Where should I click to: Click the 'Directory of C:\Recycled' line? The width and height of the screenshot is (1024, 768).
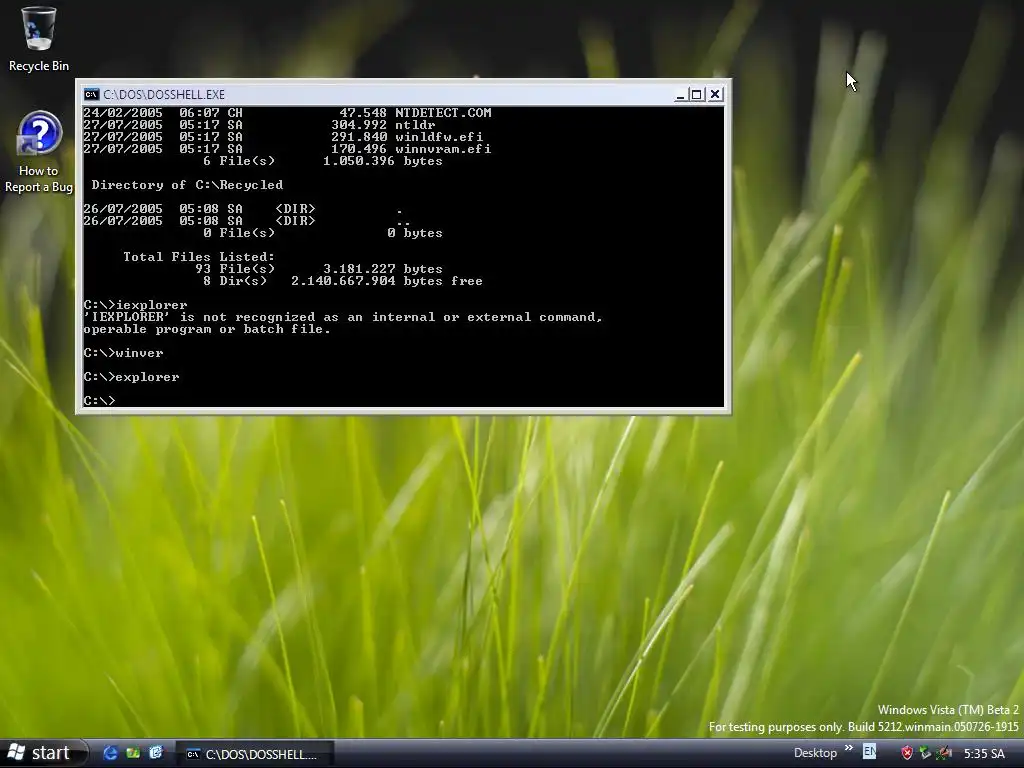(187, 185)
